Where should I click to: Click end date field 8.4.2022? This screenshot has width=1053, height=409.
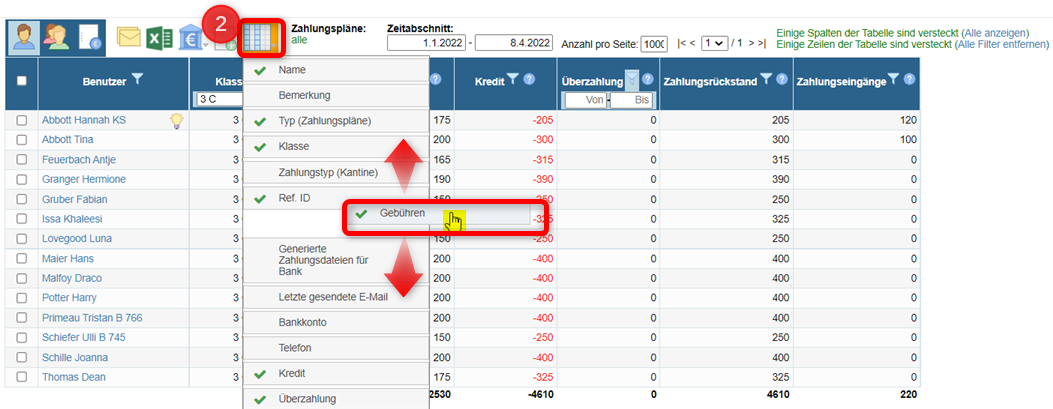click(x=514, y=43)
